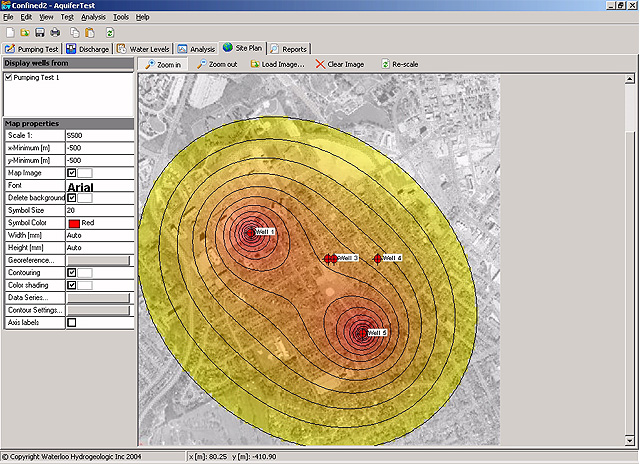The height and width of the screenshot is (464, 640).
Task: Open the Contour Settings button
Action: (98, 310)
